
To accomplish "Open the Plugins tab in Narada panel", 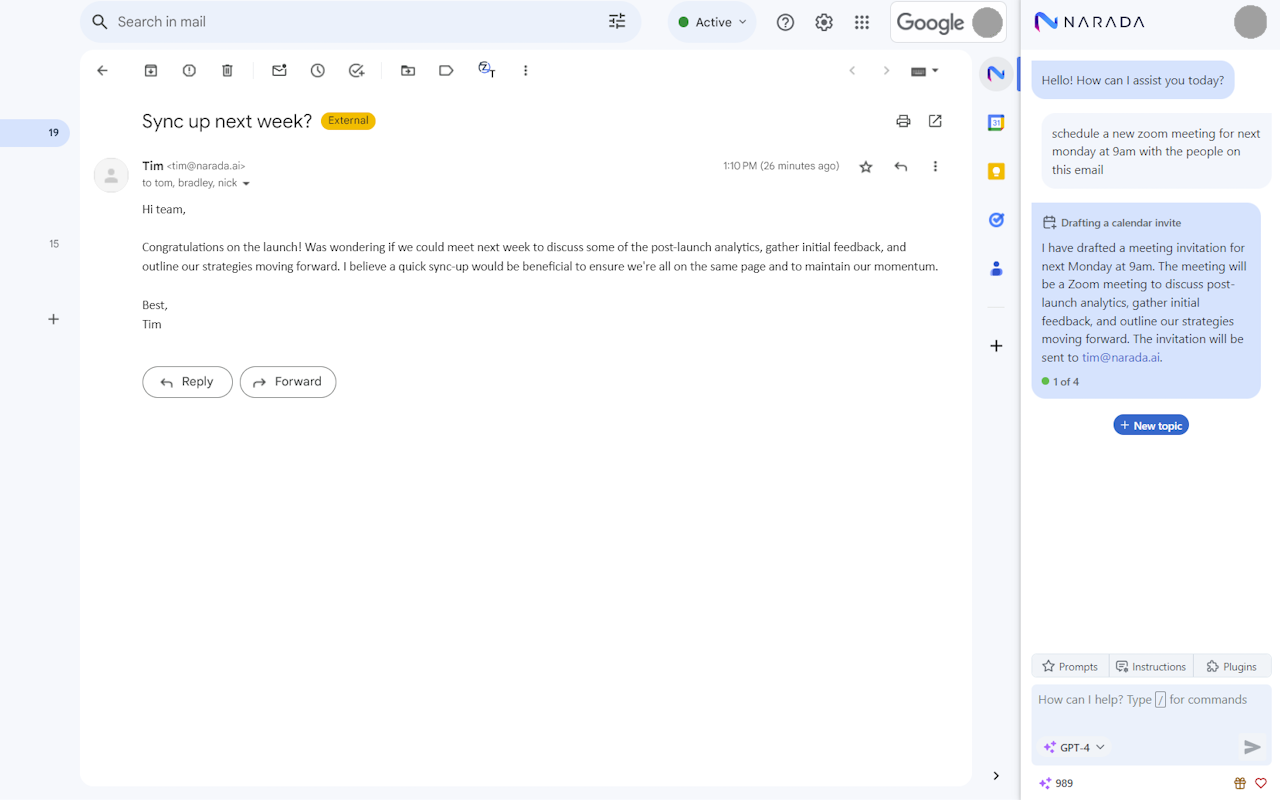I will tap(1232, 665).
